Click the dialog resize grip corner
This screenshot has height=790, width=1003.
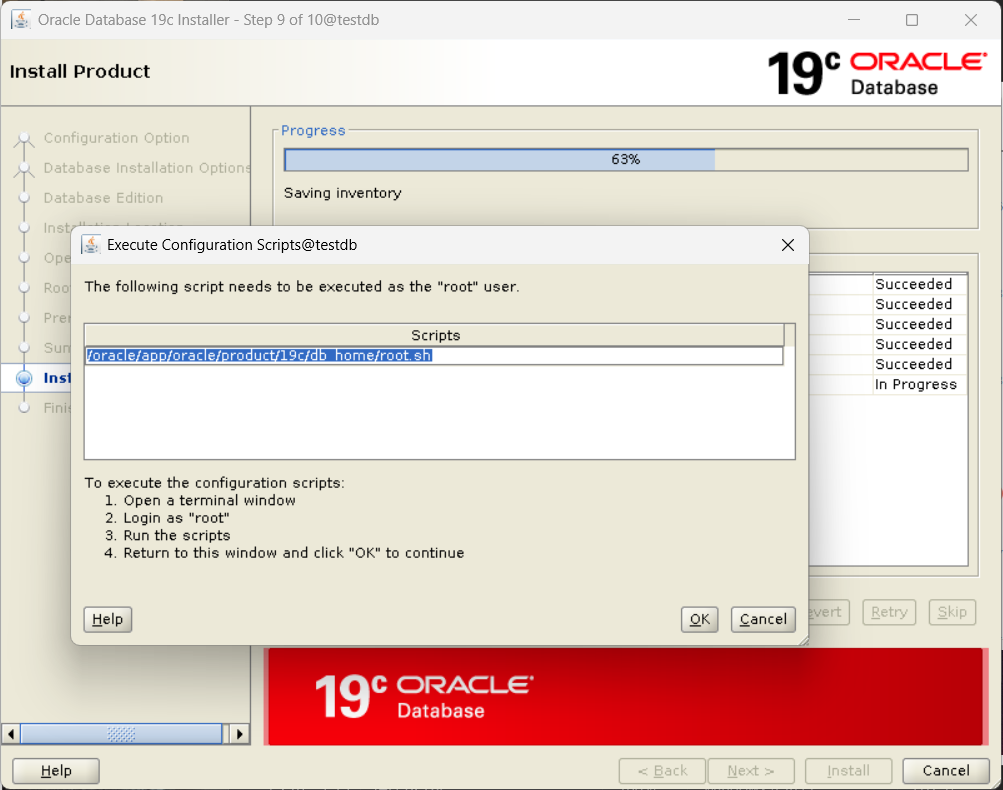coord(803,640)
